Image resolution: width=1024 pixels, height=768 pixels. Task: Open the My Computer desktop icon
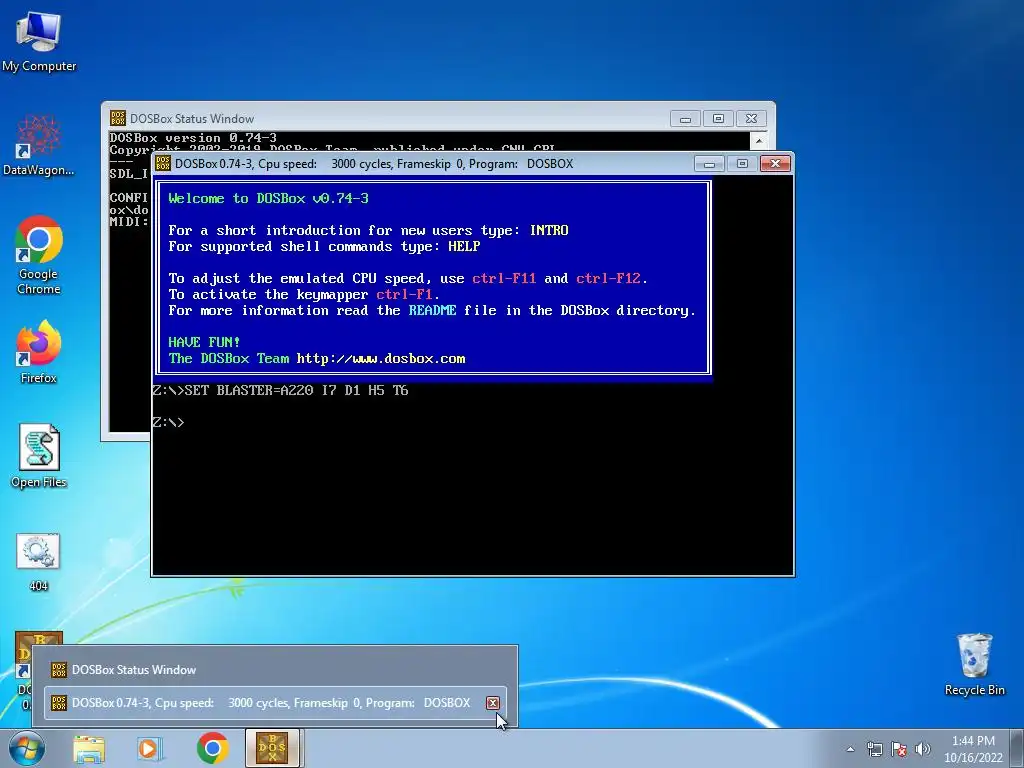click(x=39, y=41)
